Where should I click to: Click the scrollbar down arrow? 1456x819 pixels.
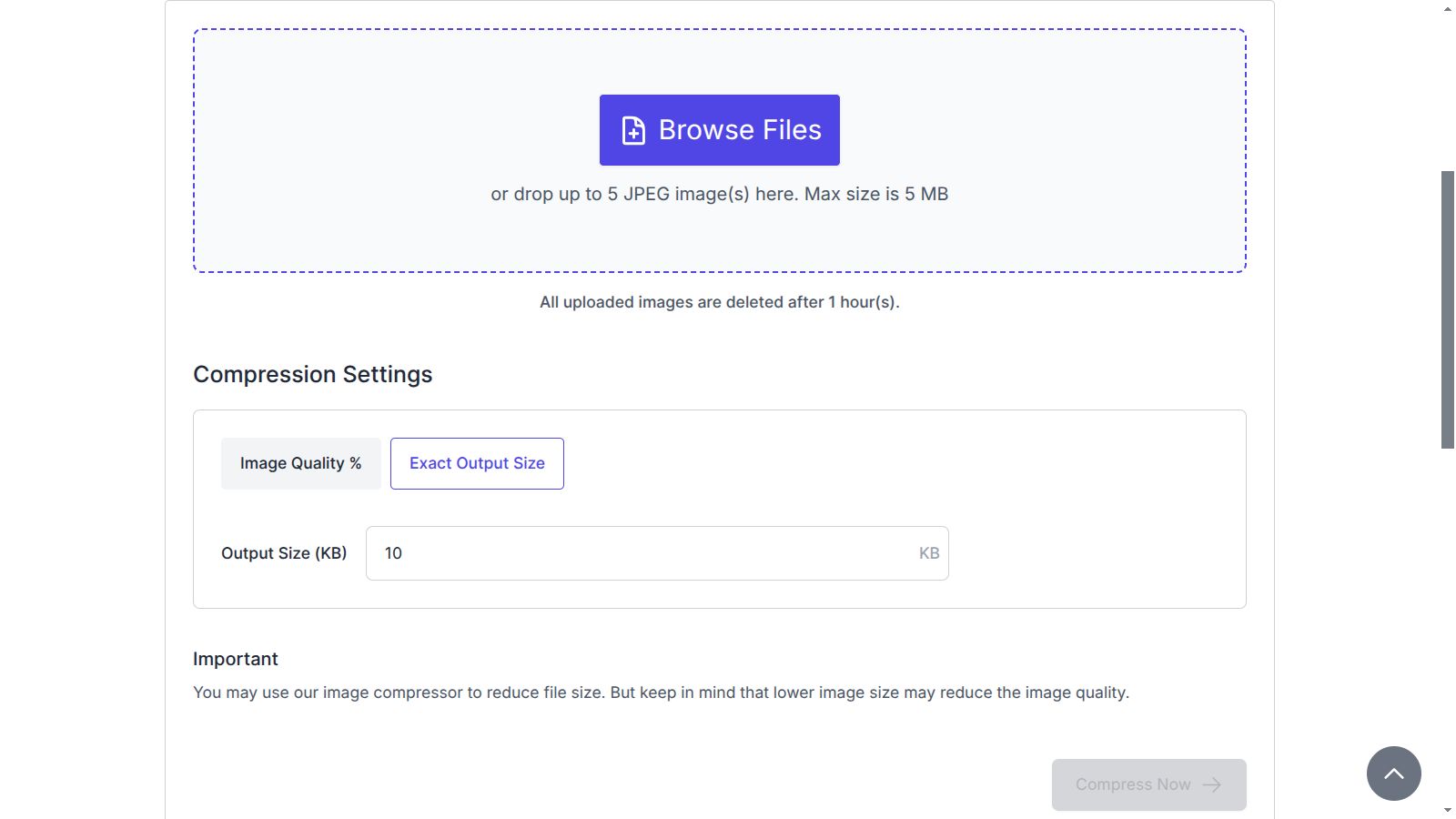(1448, 810)
